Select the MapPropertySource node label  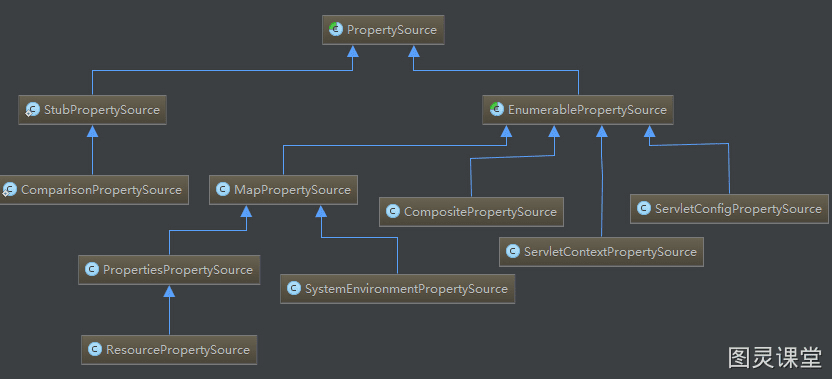tap(292, 190)
